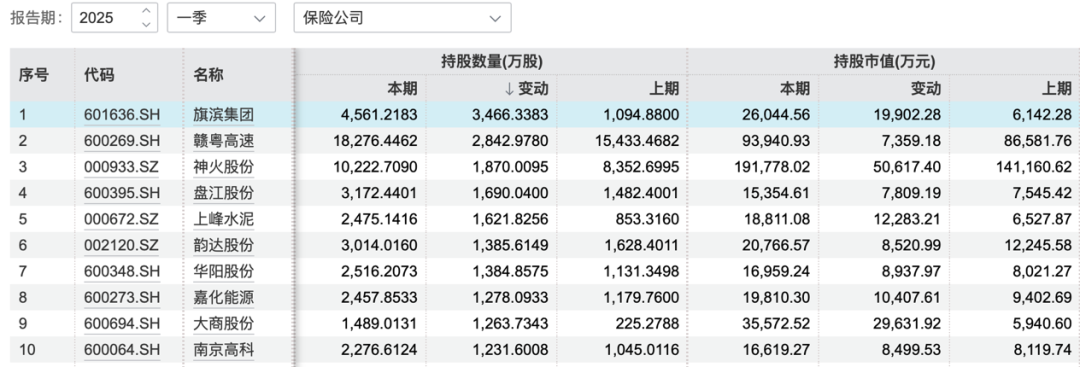The image size is (1080, 367).
Task: Click the 本期 header under 持股数量
Action: coord(402,88)
